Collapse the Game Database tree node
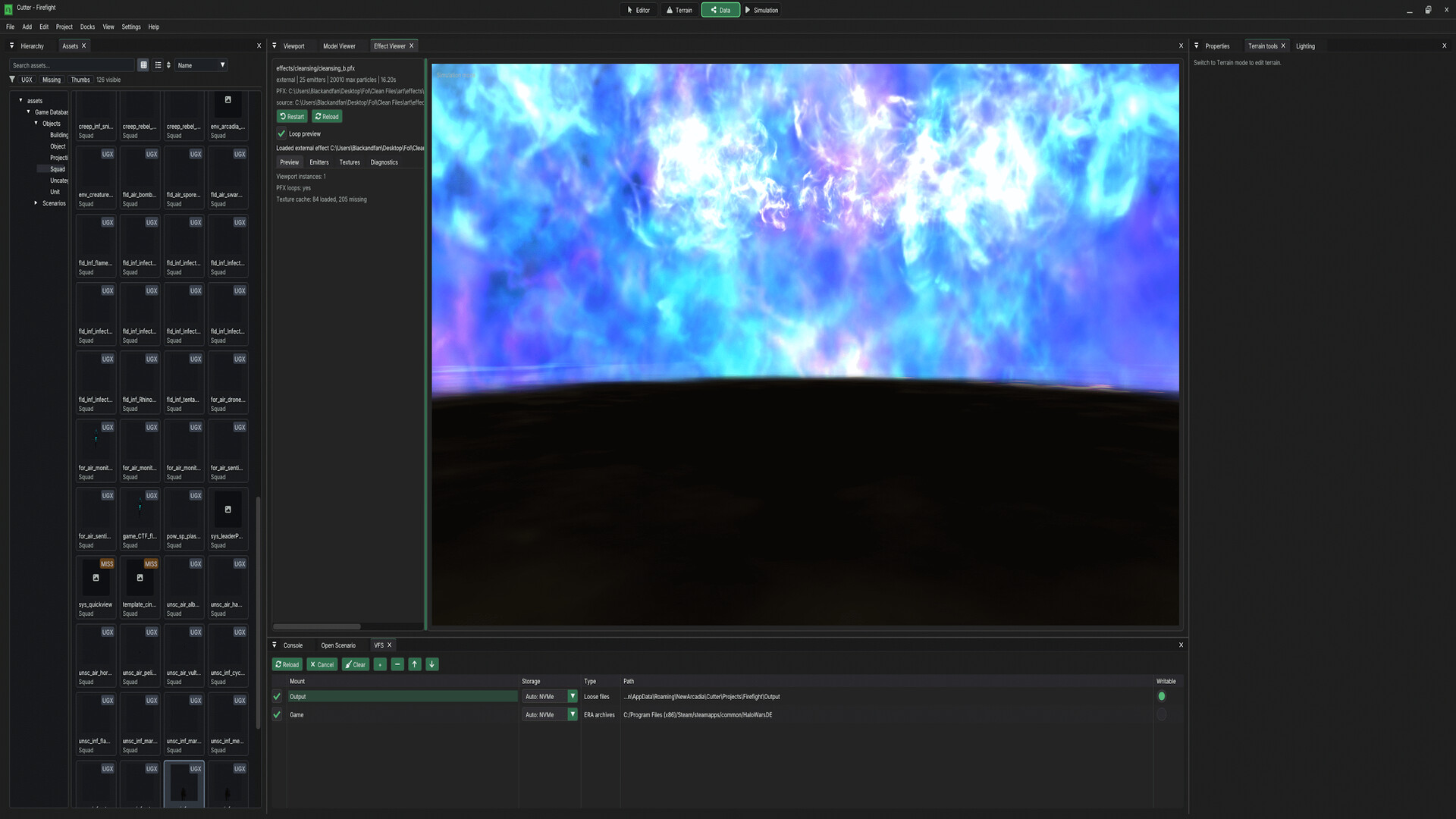 click(x=28, y=111)
